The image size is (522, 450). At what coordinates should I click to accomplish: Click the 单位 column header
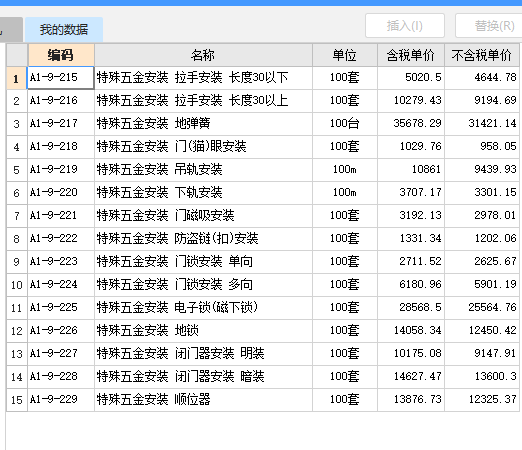click(x=344, y=55)
